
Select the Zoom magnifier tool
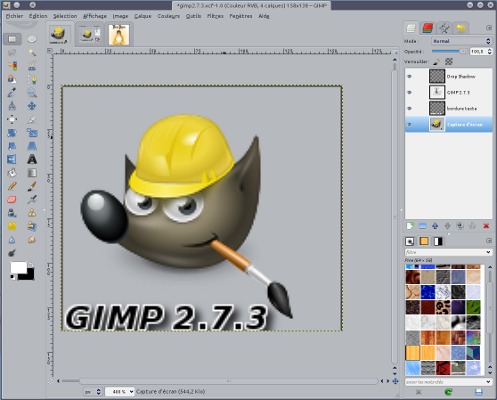point(32,93)
